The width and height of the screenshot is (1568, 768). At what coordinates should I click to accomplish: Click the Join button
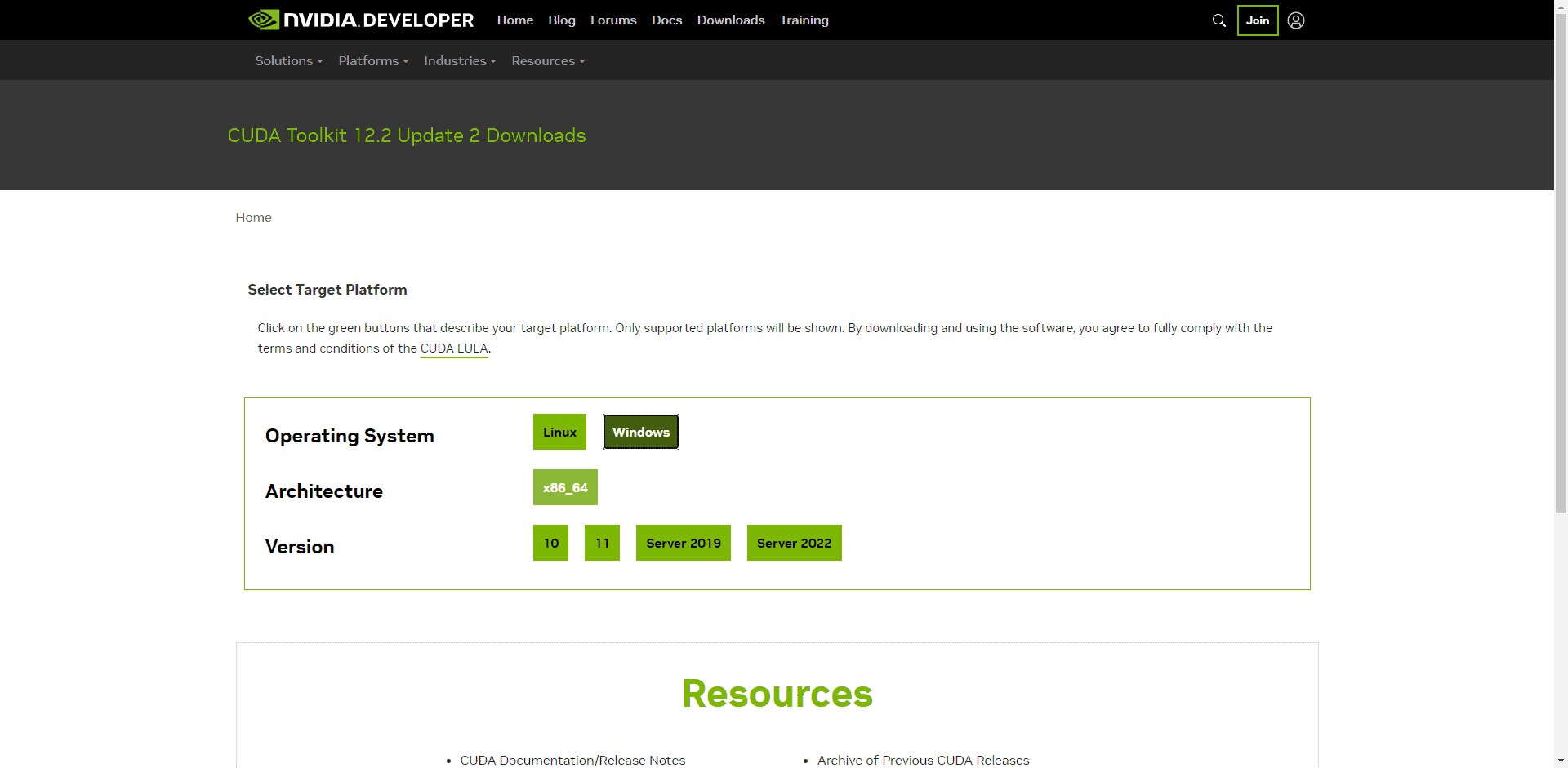1258,20
